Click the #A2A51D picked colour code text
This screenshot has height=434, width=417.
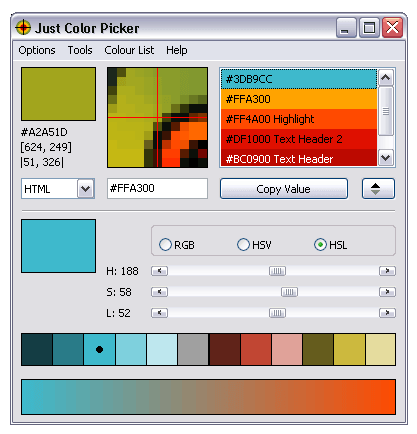44,132
